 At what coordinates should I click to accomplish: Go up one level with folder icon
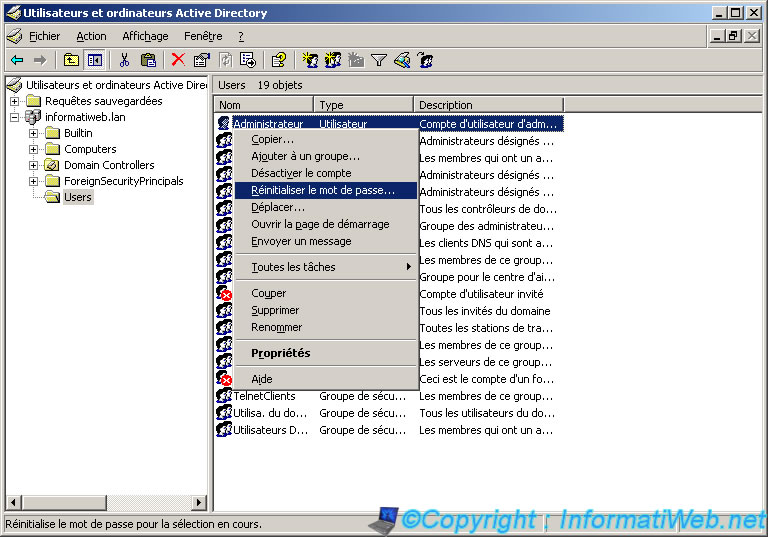[x=72, y=60]
